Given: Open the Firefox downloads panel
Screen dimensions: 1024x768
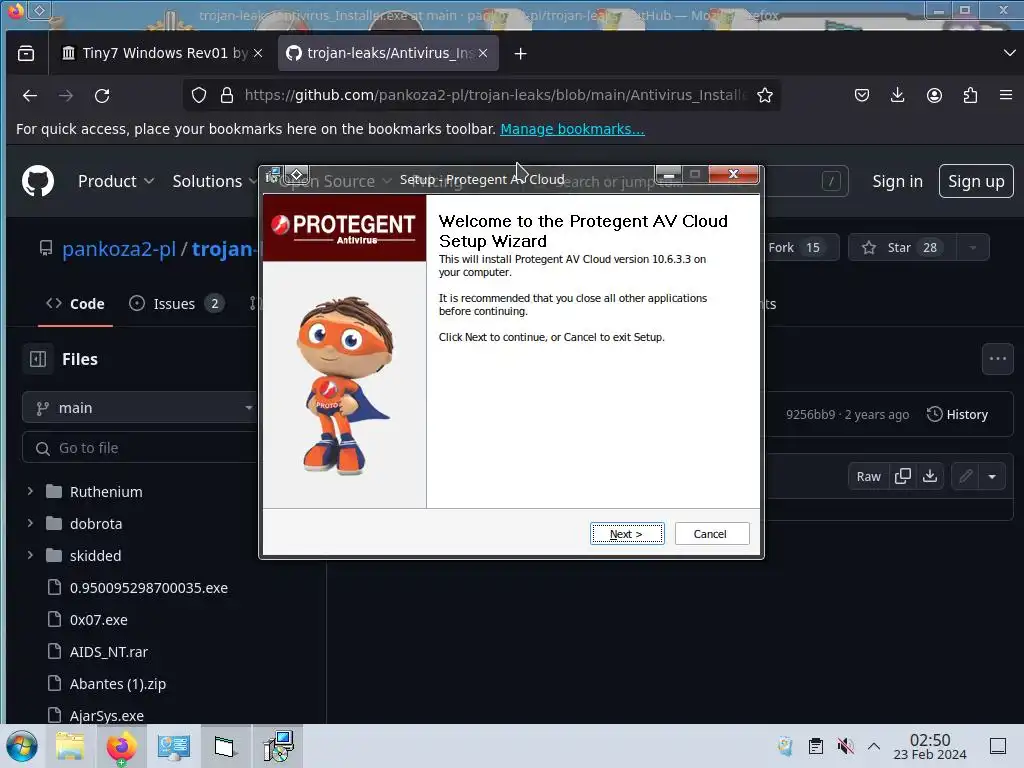Looking at the screenshot, I should click(898, 95).
